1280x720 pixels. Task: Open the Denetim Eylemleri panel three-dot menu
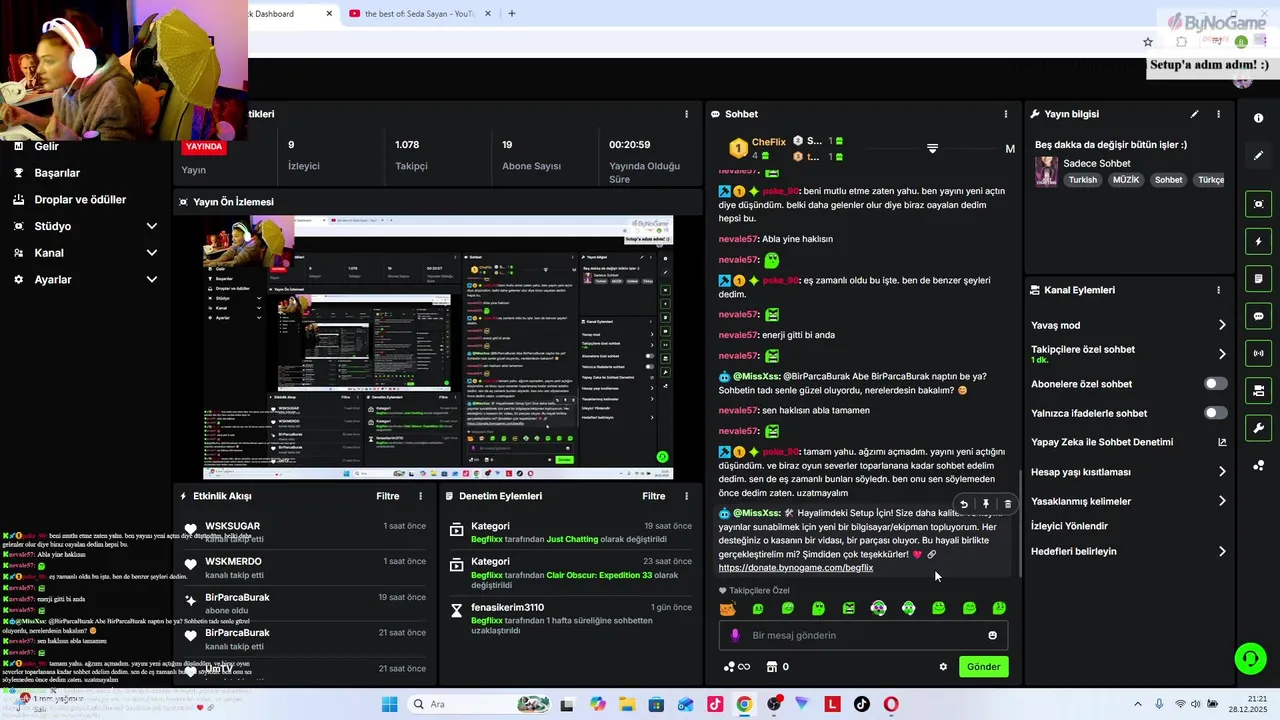point(686,496)
